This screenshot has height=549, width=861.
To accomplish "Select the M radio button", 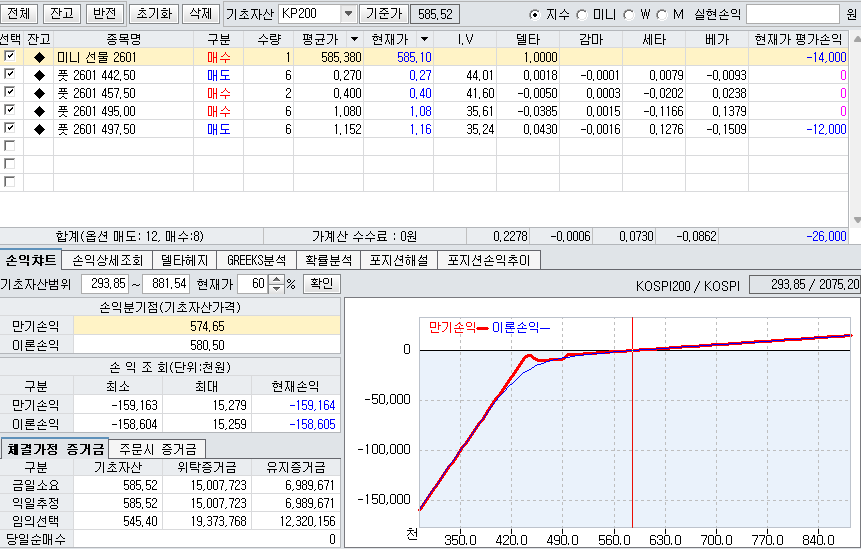I will tap(662, 15).
